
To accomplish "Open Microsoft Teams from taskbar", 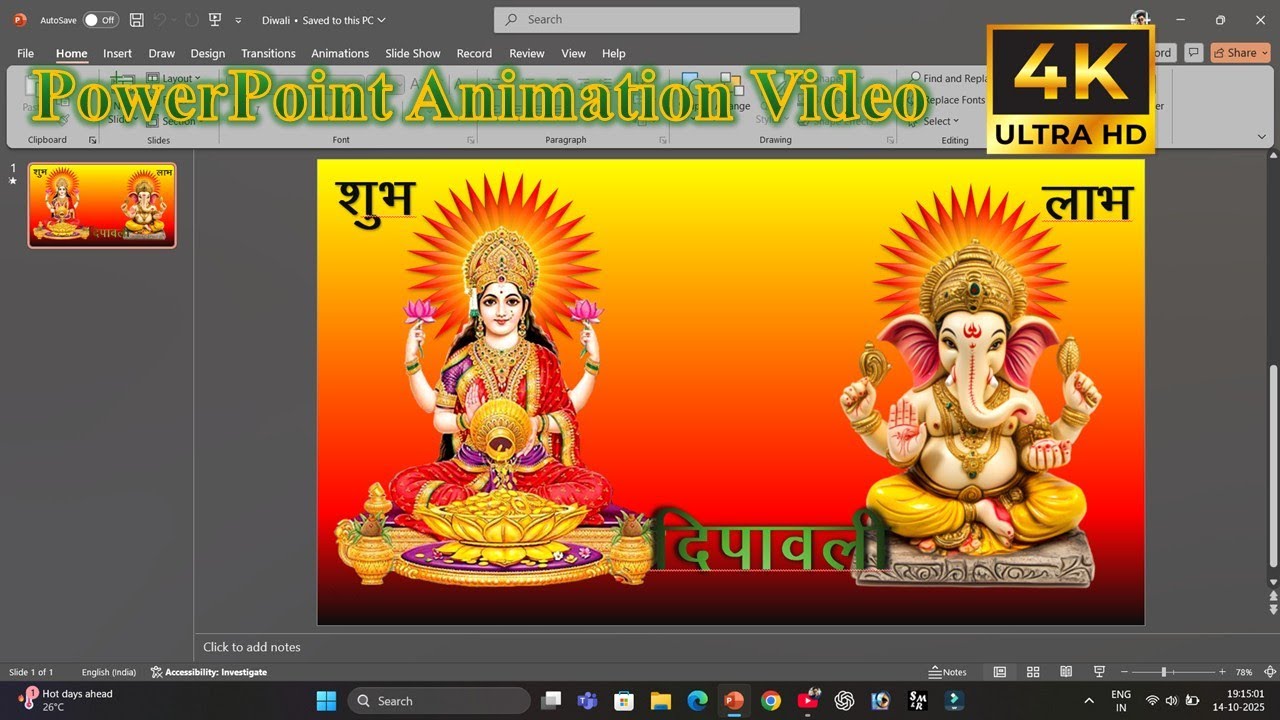I will (x=588, y=700).
